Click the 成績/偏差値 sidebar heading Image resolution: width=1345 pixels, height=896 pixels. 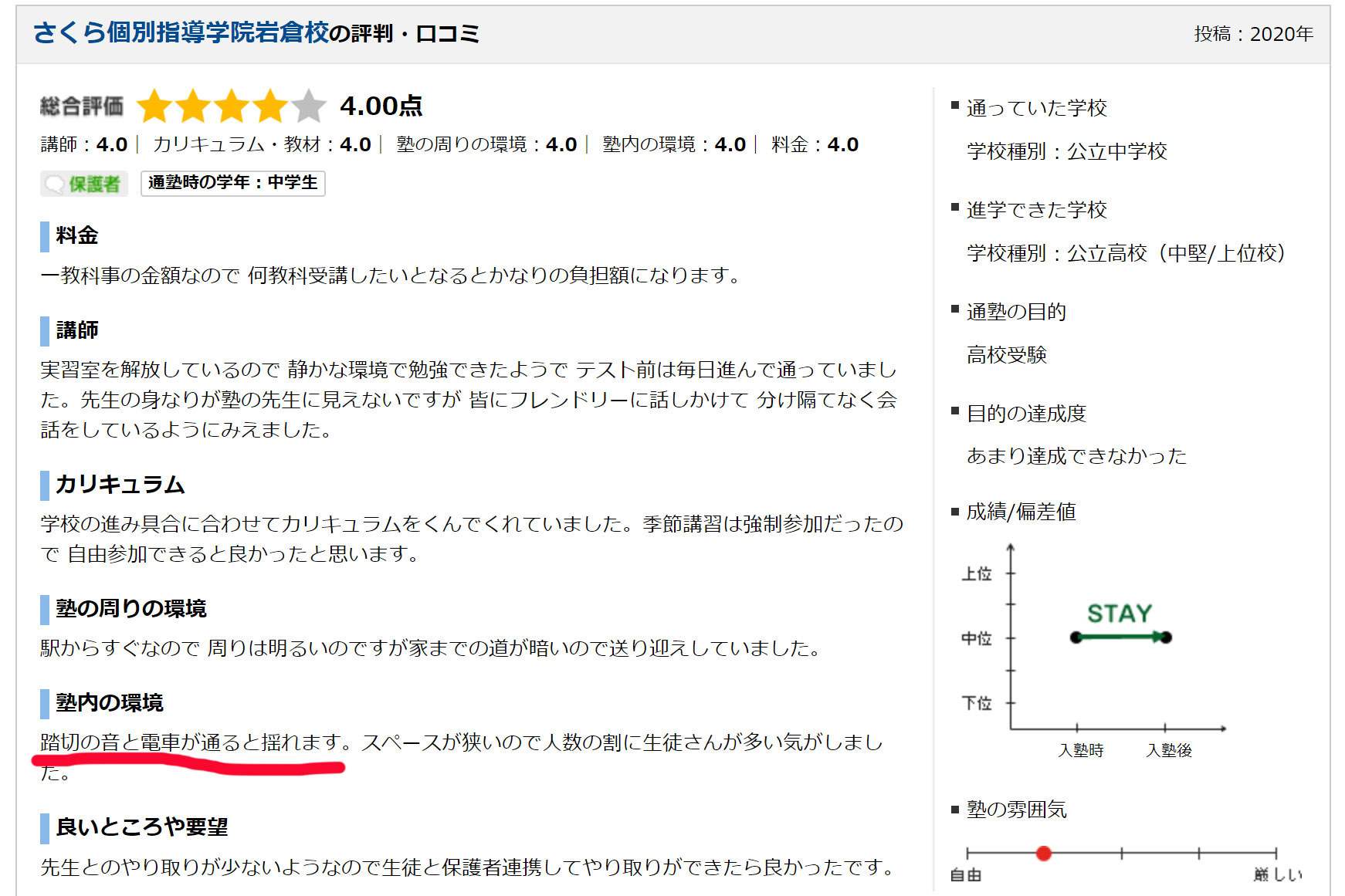point(1021,512)
